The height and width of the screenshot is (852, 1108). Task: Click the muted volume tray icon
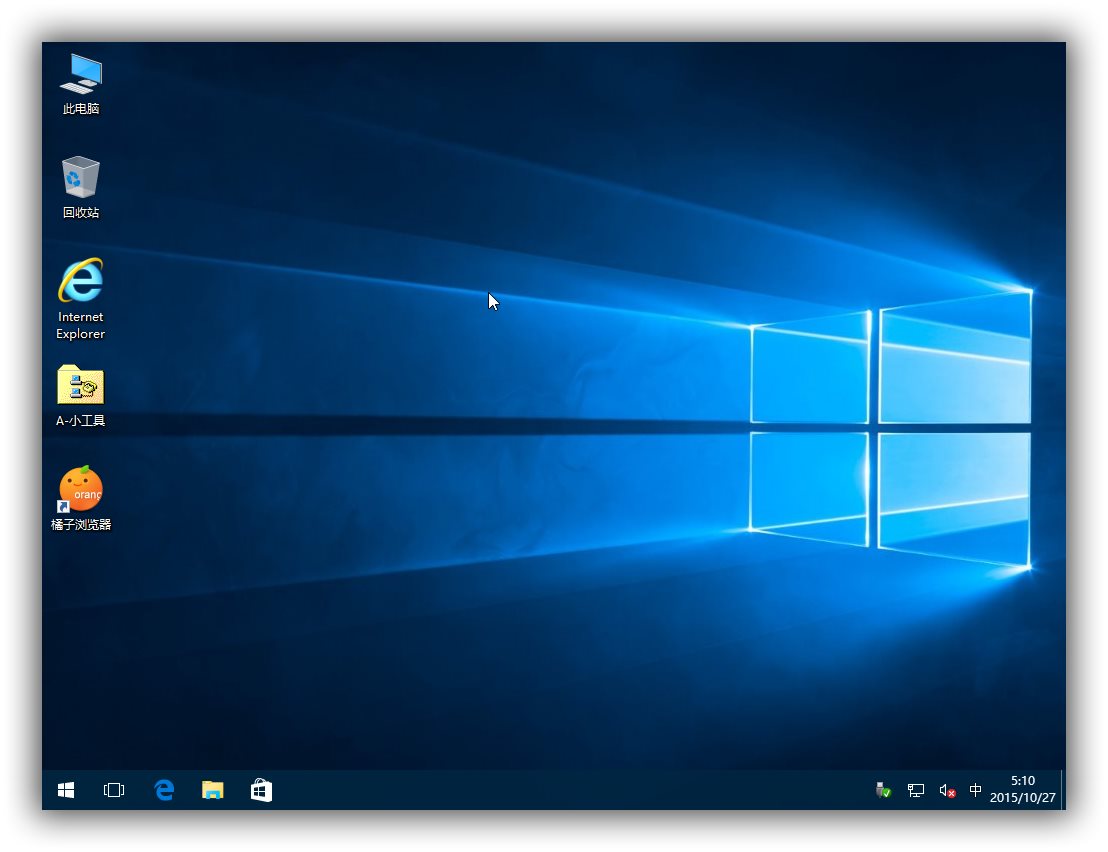(x=948, y=790)
